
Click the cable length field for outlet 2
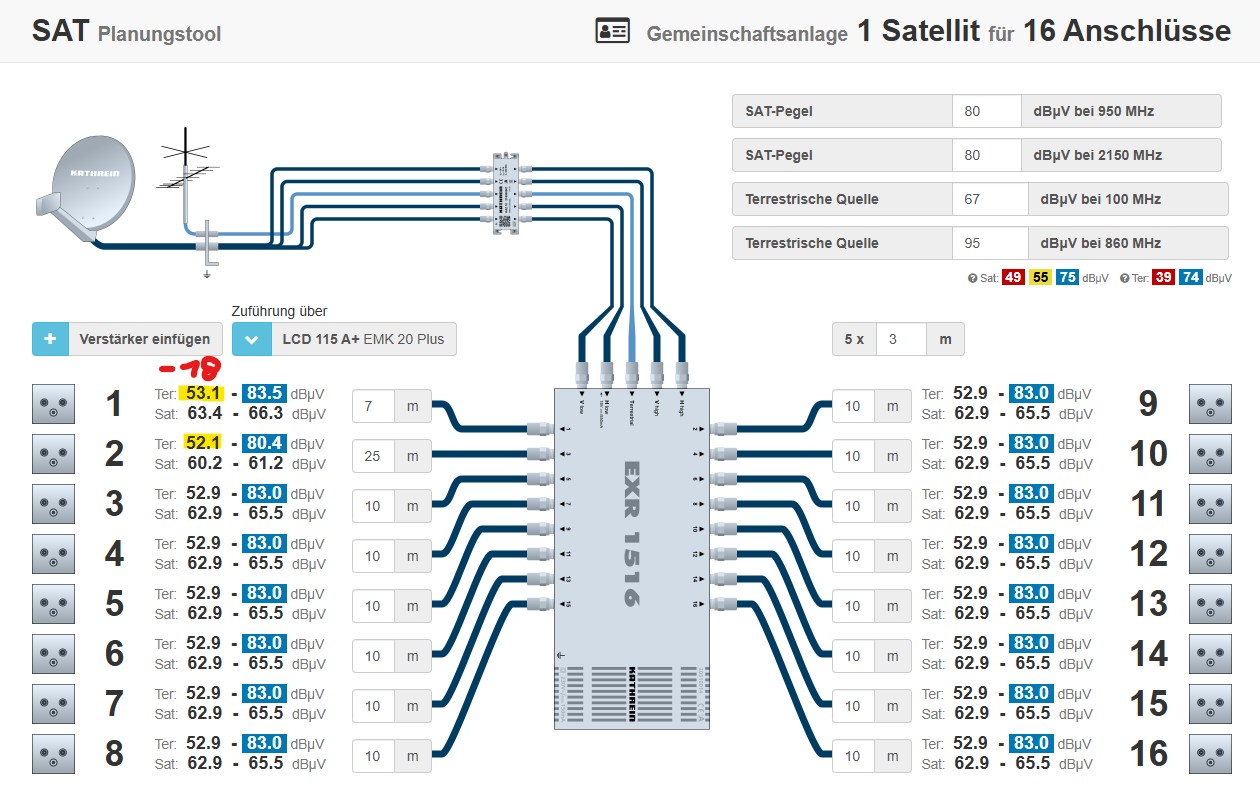tap(373, 456)
